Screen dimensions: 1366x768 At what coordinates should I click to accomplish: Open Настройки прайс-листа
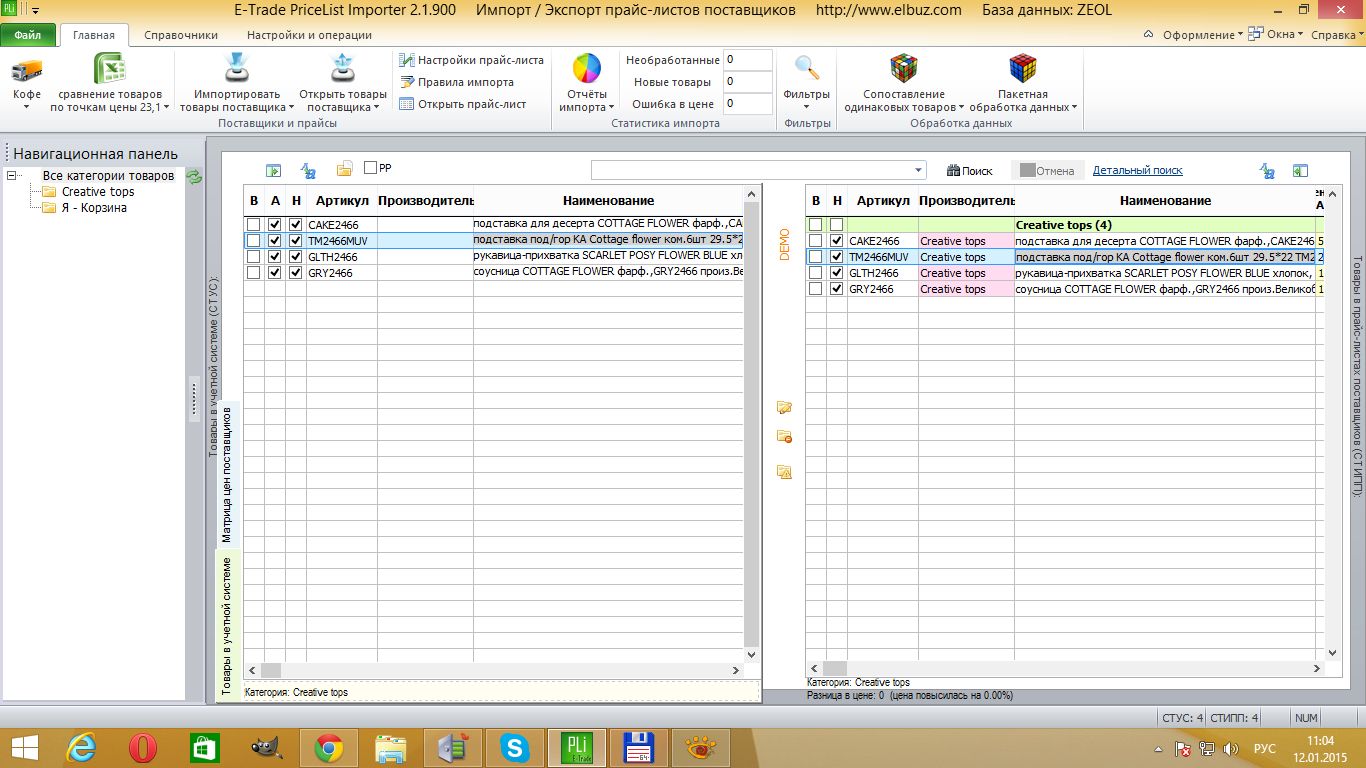coord(471,60)
